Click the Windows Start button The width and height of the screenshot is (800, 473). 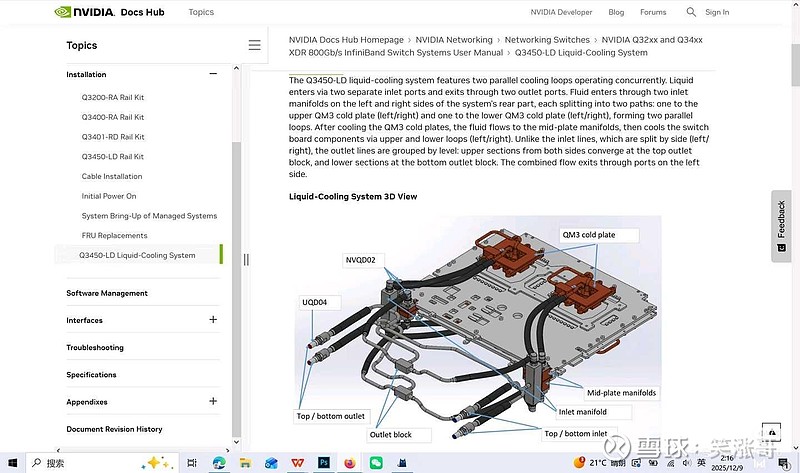[x=12, y=463]
